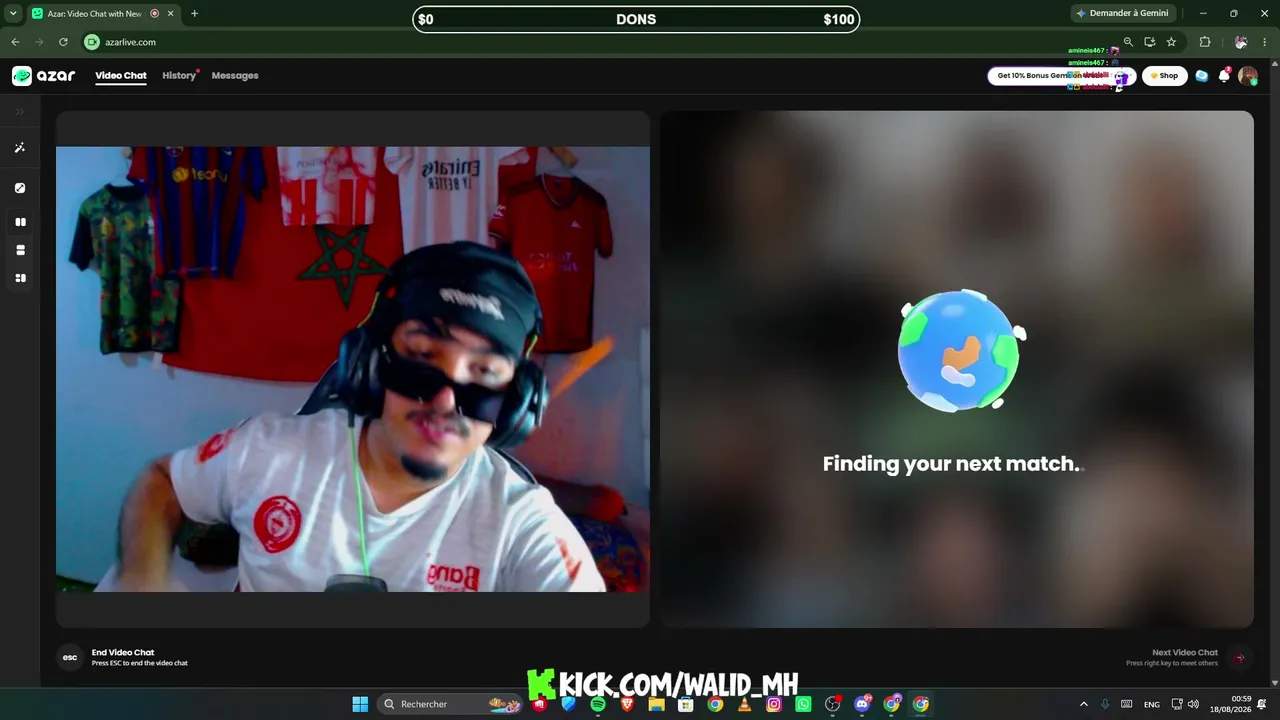This screenshot has width=1280, height=720.
Task: Click the site info icon in address bar
Action: [x=92, y=42]
